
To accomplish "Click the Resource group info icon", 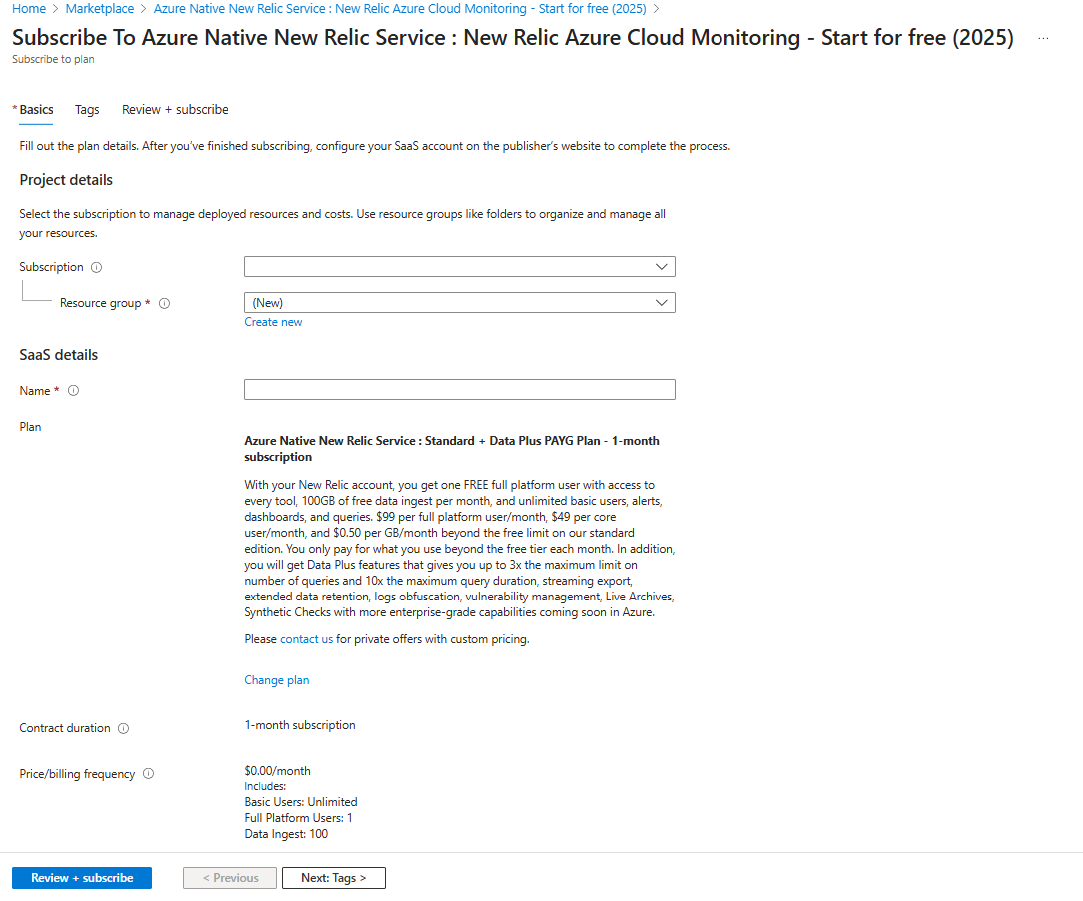I will pos(164,303).
